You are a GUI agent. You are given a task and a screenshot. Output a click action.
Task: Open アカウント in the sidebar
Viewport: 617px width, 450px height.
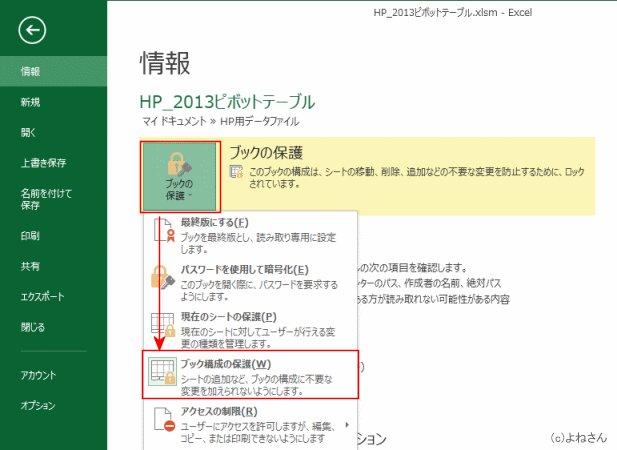point(54,375)
